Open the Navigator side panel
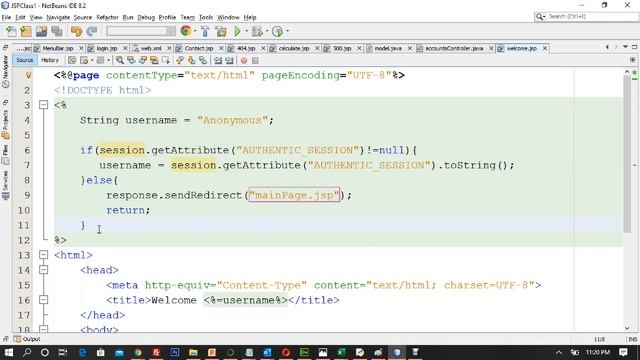Screen dimensions: 640x360 click(x=5, y=71)
